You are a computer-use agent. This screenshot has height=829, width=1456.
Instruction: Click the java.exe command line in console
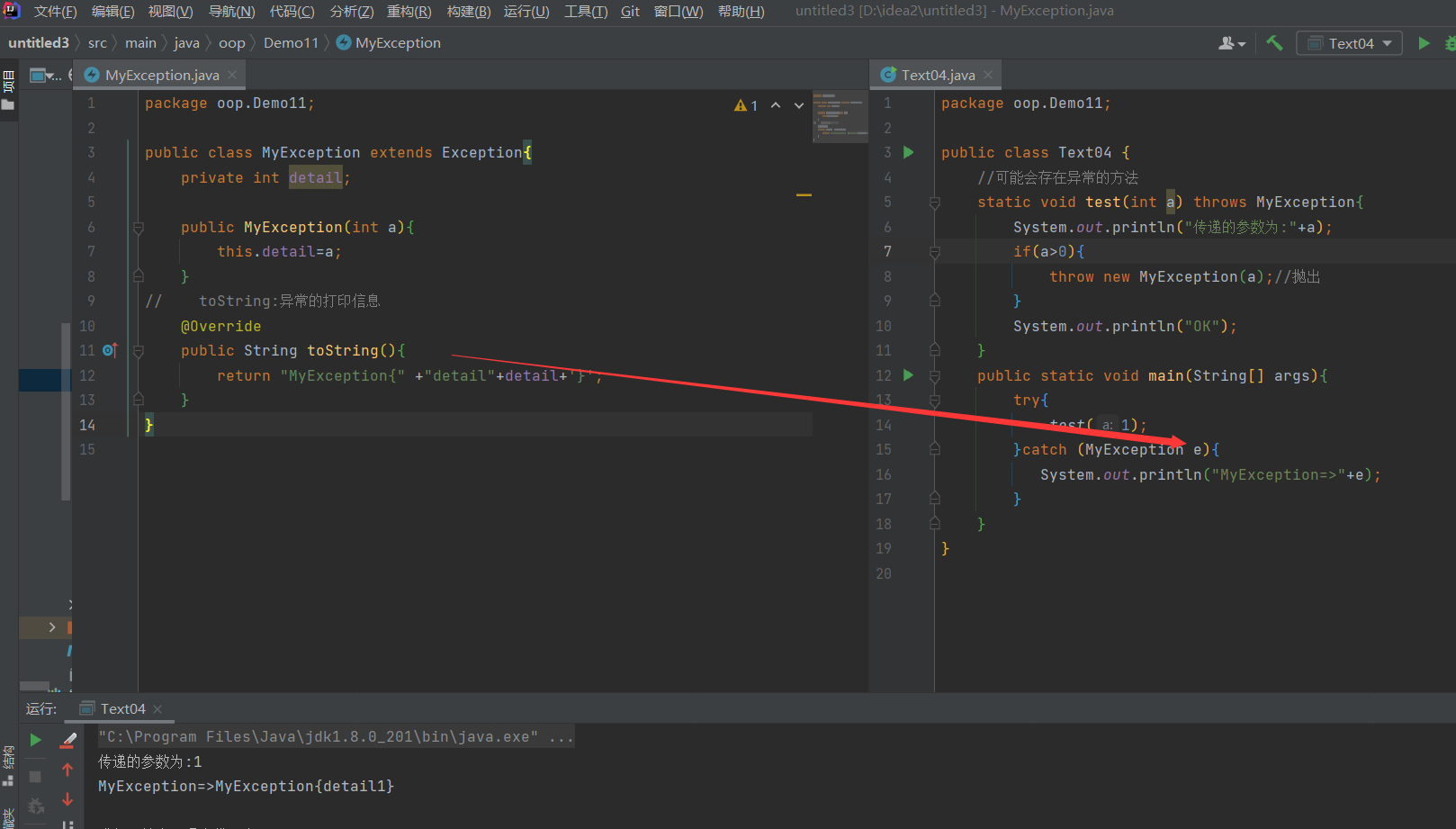(336, 737)
